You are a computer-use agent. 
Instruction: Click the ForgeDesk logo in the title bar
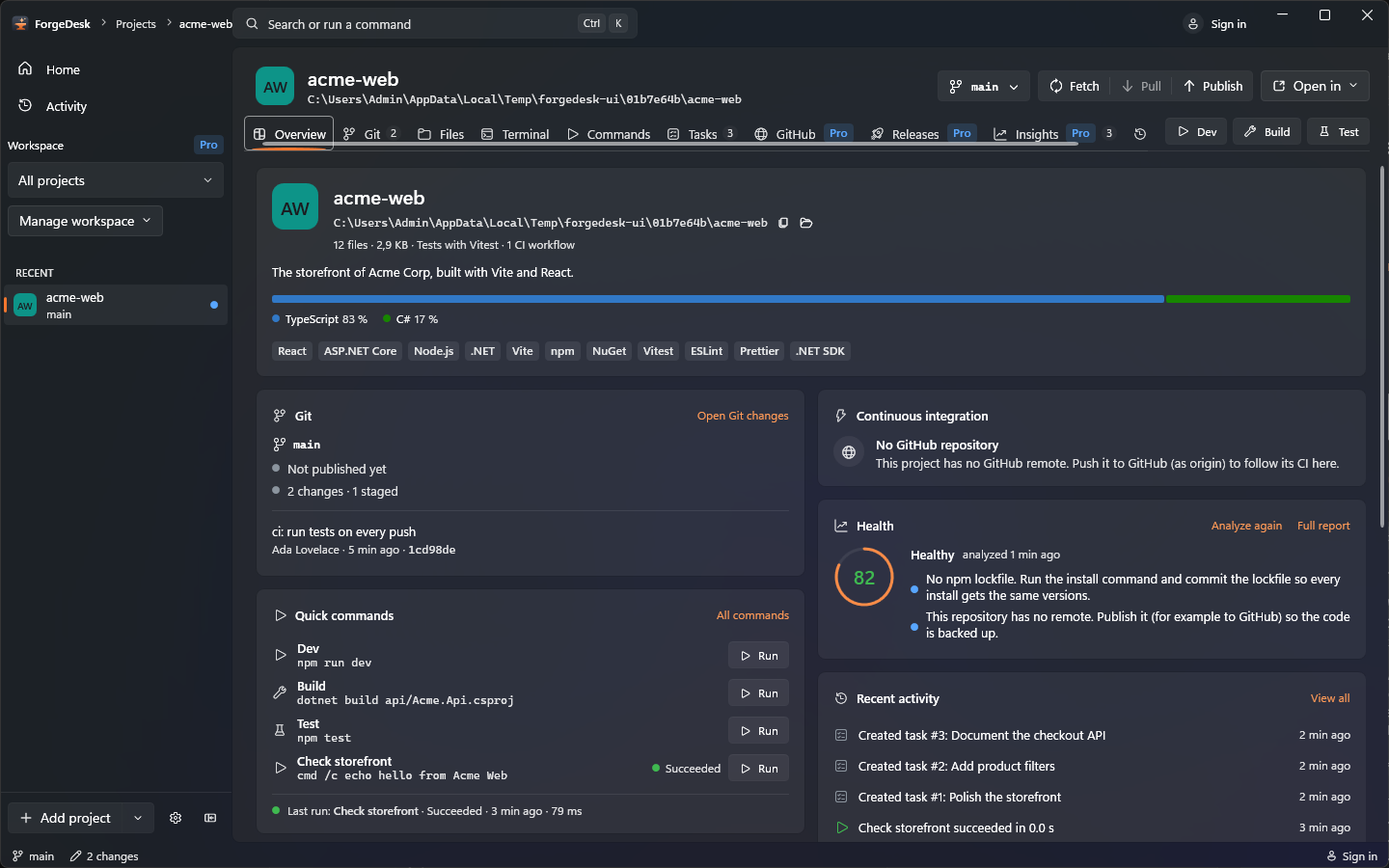(x=19, y=24)
